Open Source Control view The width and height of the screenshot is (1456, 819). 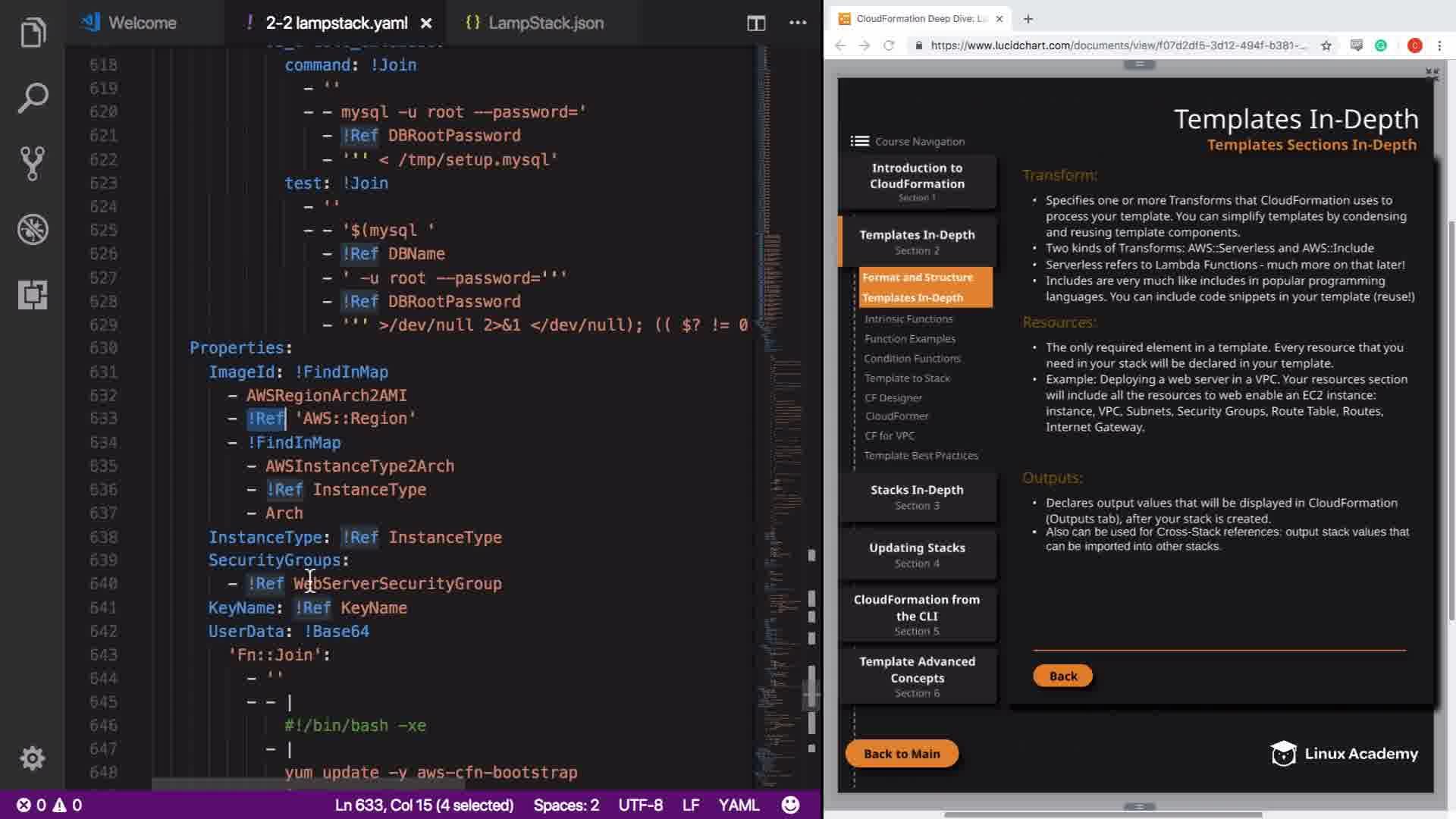coord(33,163)
